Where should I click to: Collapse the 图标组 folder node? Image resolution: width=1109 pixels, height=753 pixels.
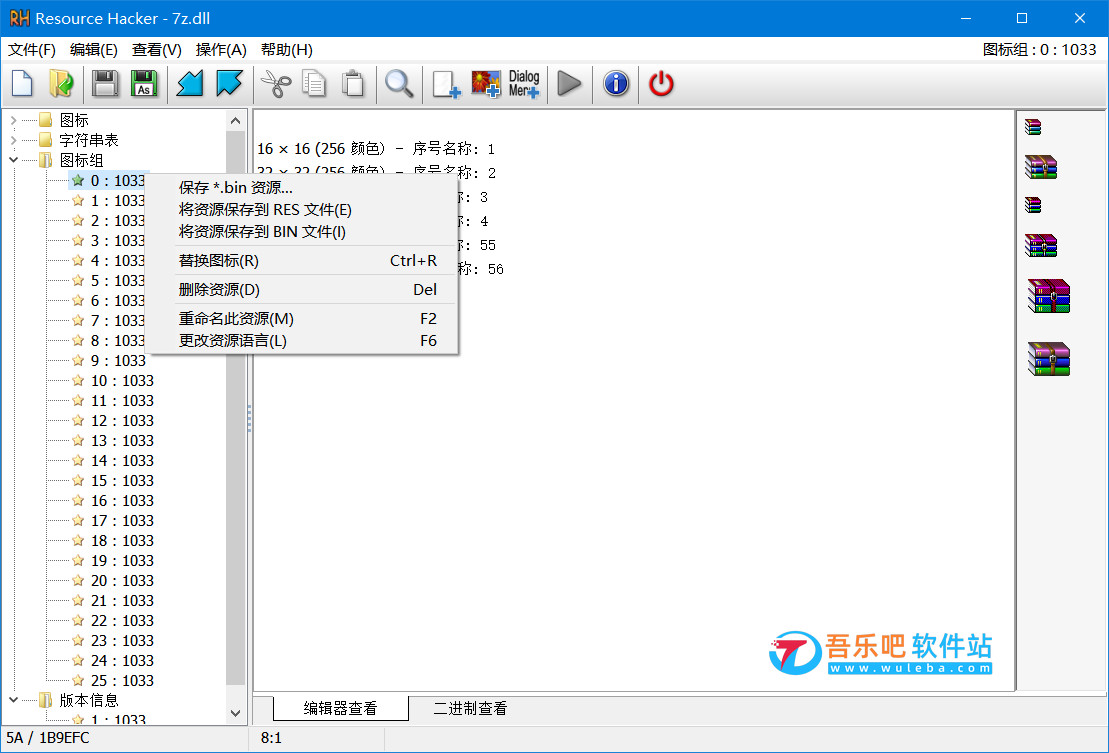point(13,160)
